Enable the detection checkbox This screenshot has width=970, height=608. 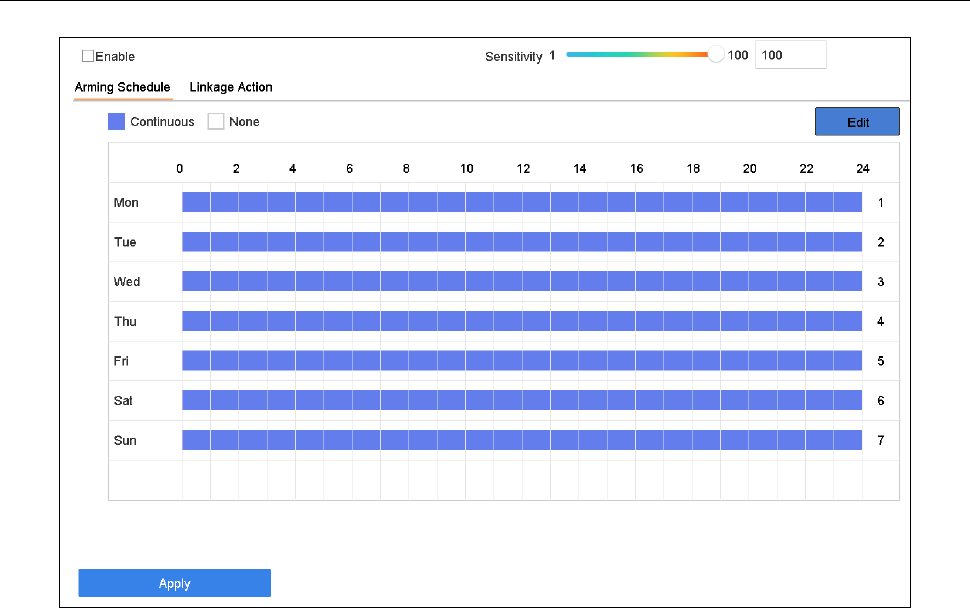tap(88, 57)
